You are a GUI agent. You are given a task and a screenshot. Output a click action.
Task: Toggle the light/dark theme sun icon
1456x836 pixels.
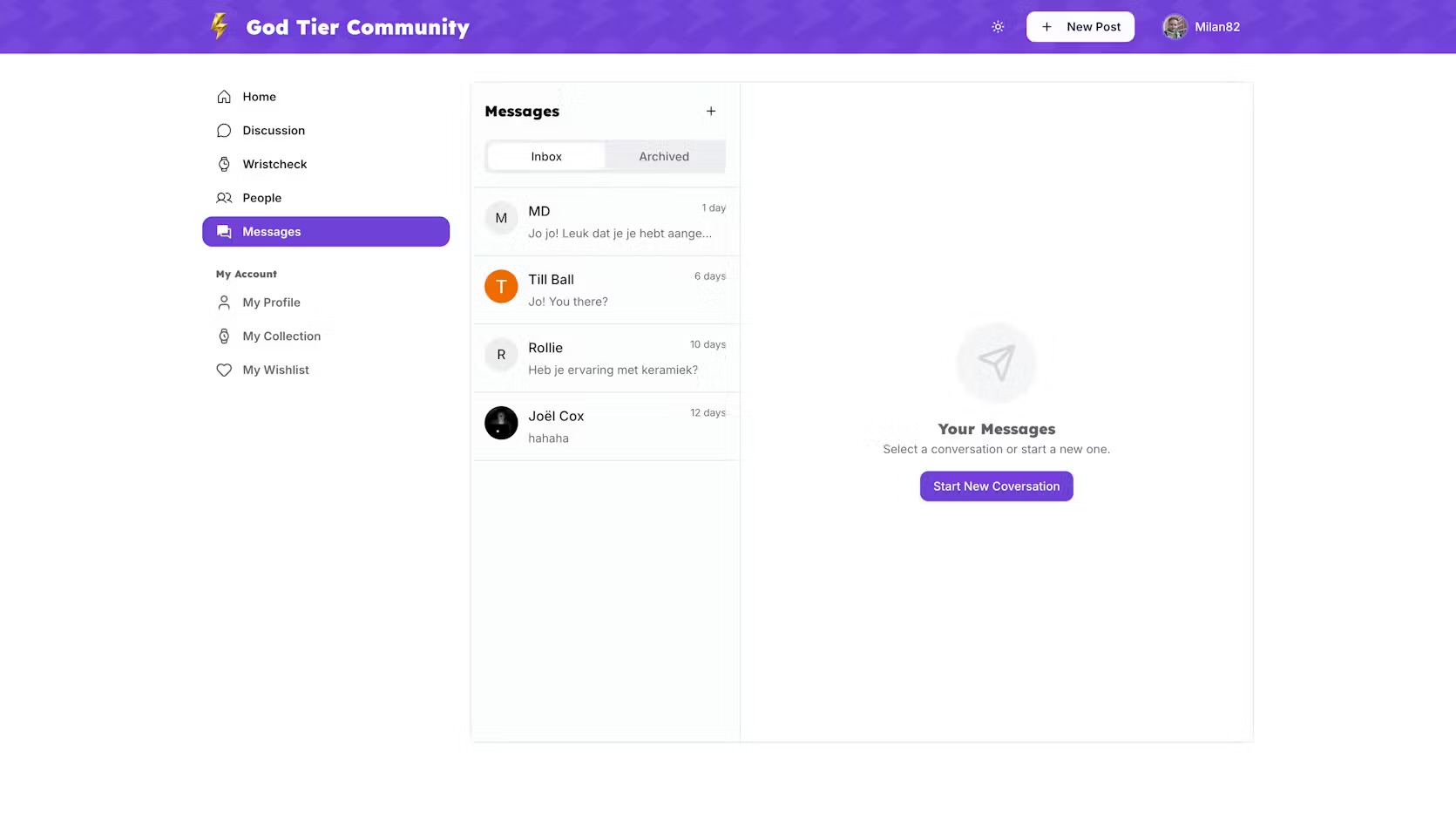tap(998, 27)
